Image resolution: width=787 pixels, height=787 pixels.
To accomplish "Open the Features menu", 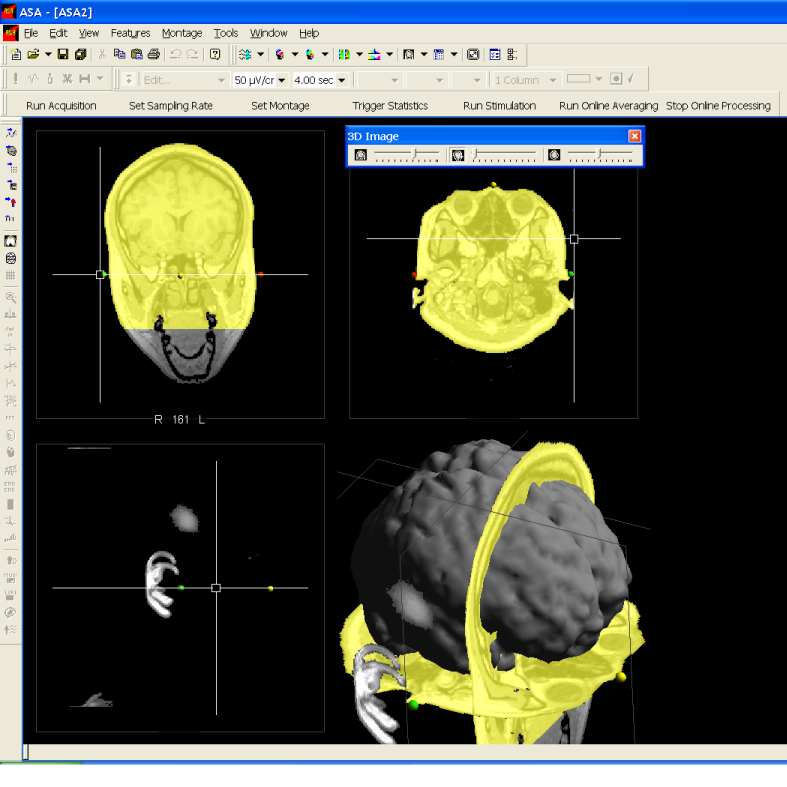I will pos(130,33).
